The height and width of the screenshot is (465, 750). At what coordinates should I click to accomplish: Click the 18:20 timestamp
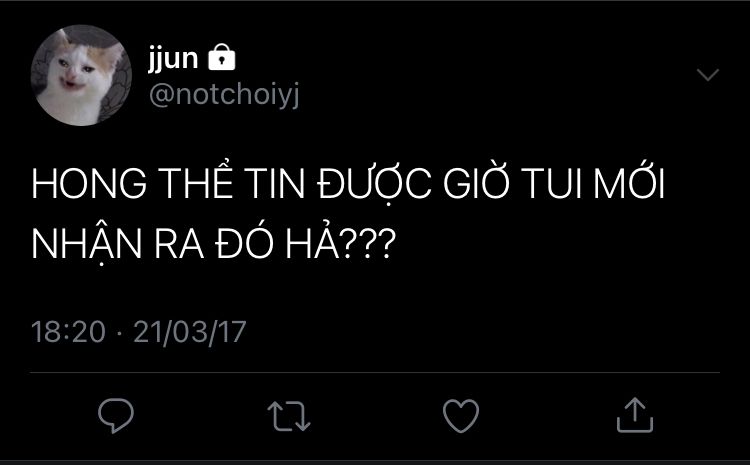click(68, 332)
